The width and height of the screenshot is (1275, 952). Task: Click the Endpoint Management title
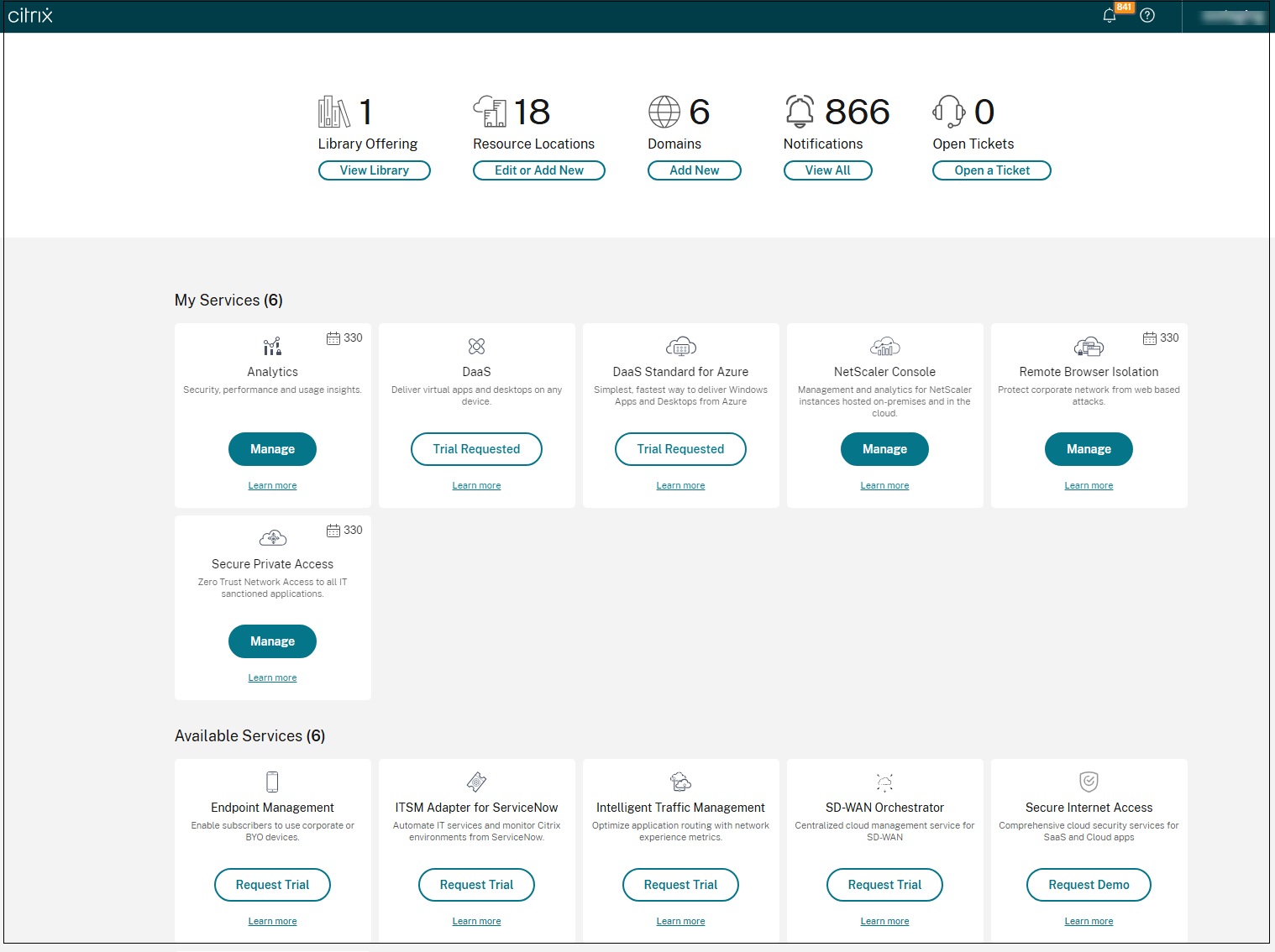272,808
